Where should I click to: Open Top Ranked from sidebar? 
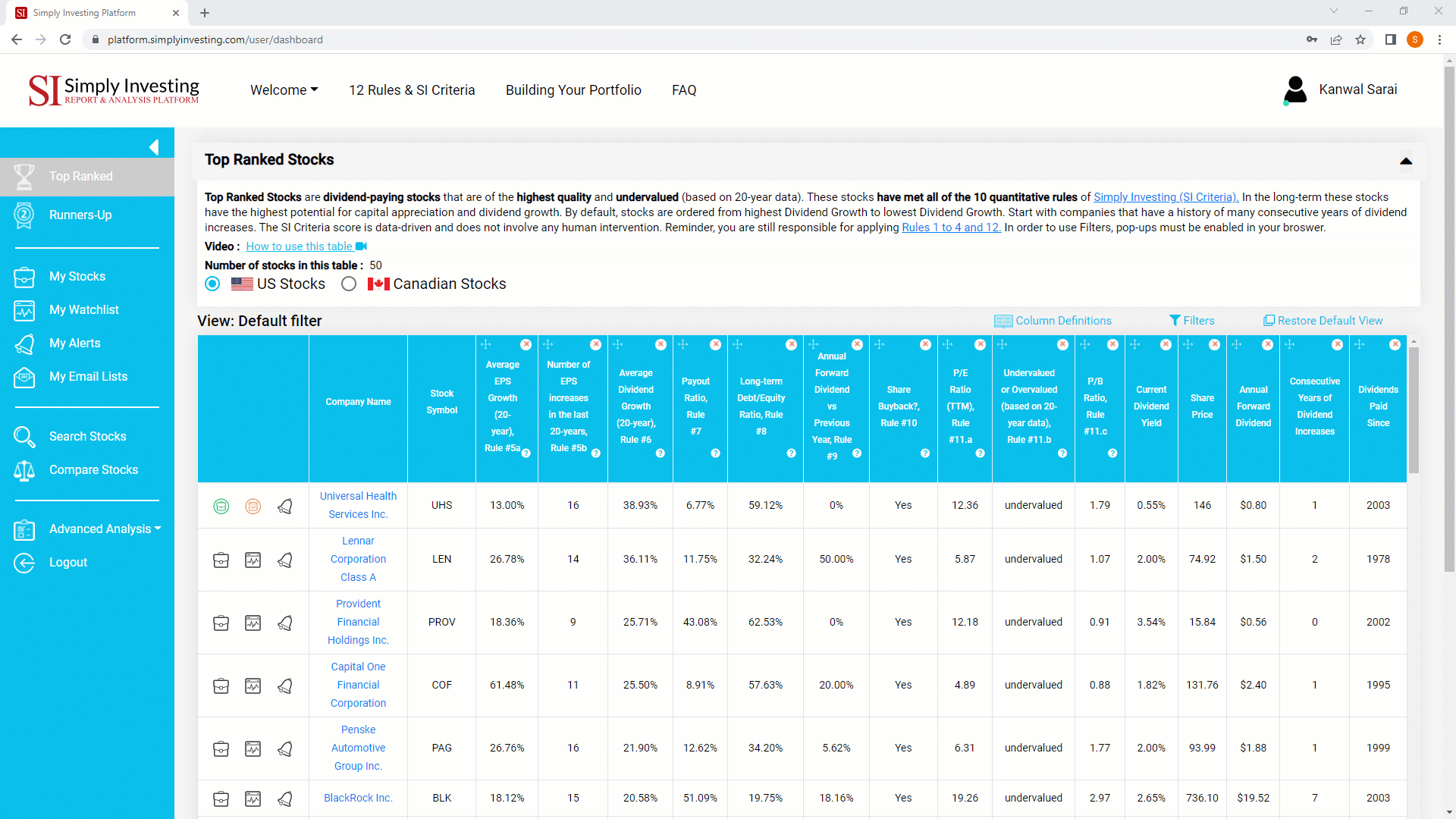tap(87, 176)
